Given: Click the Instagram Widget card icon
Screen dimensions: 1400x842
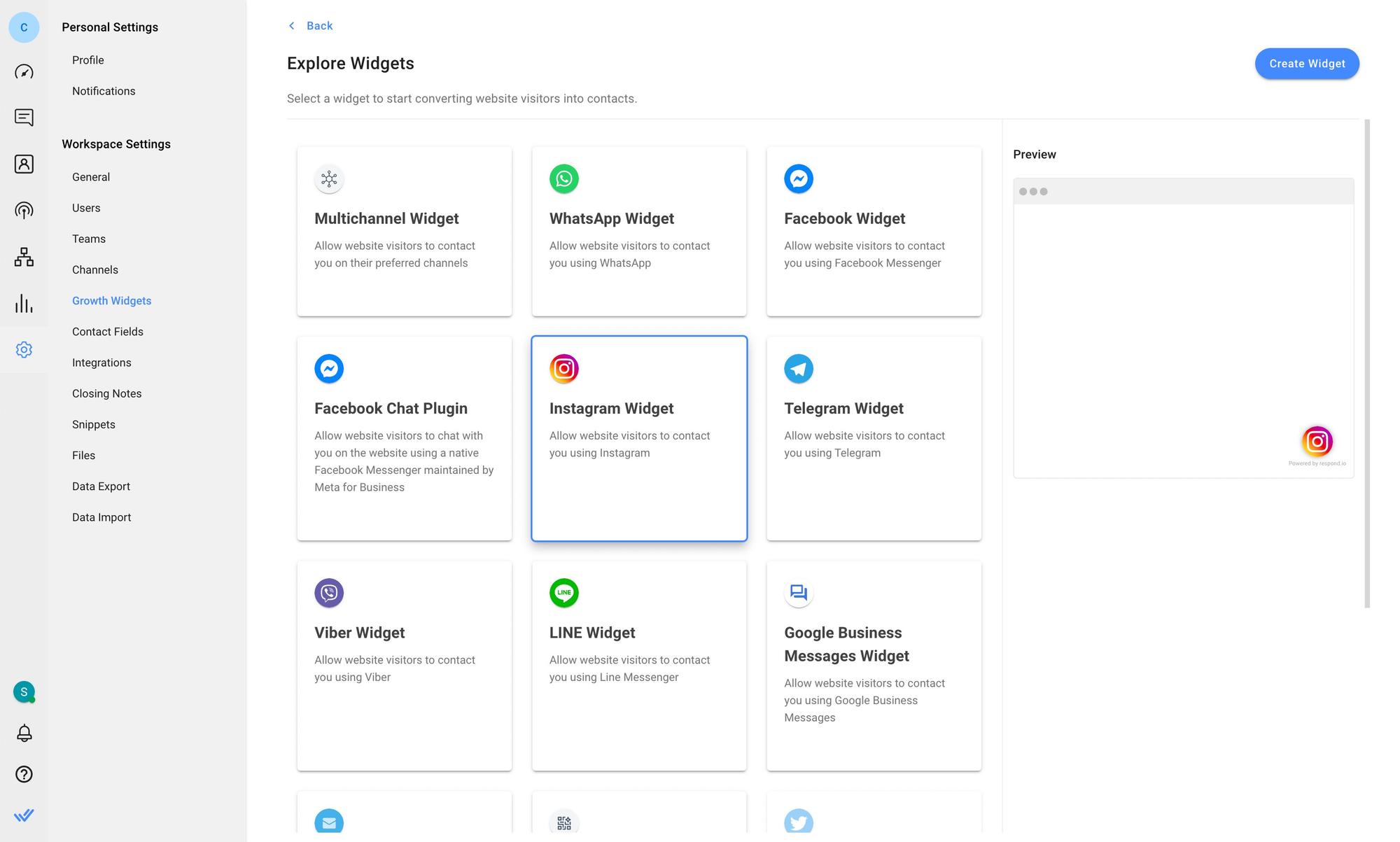Looking at the screenshot, I should [564, 369].
